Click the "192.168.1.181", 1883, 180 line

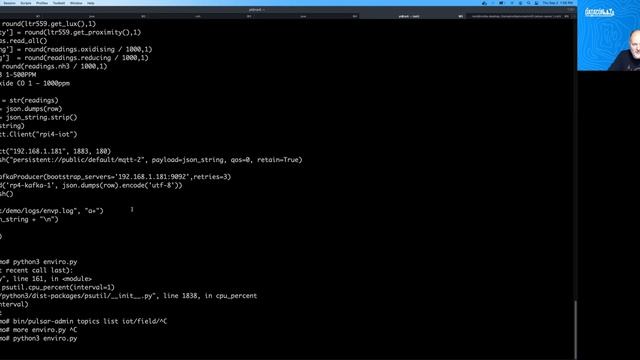pos(56,151)
